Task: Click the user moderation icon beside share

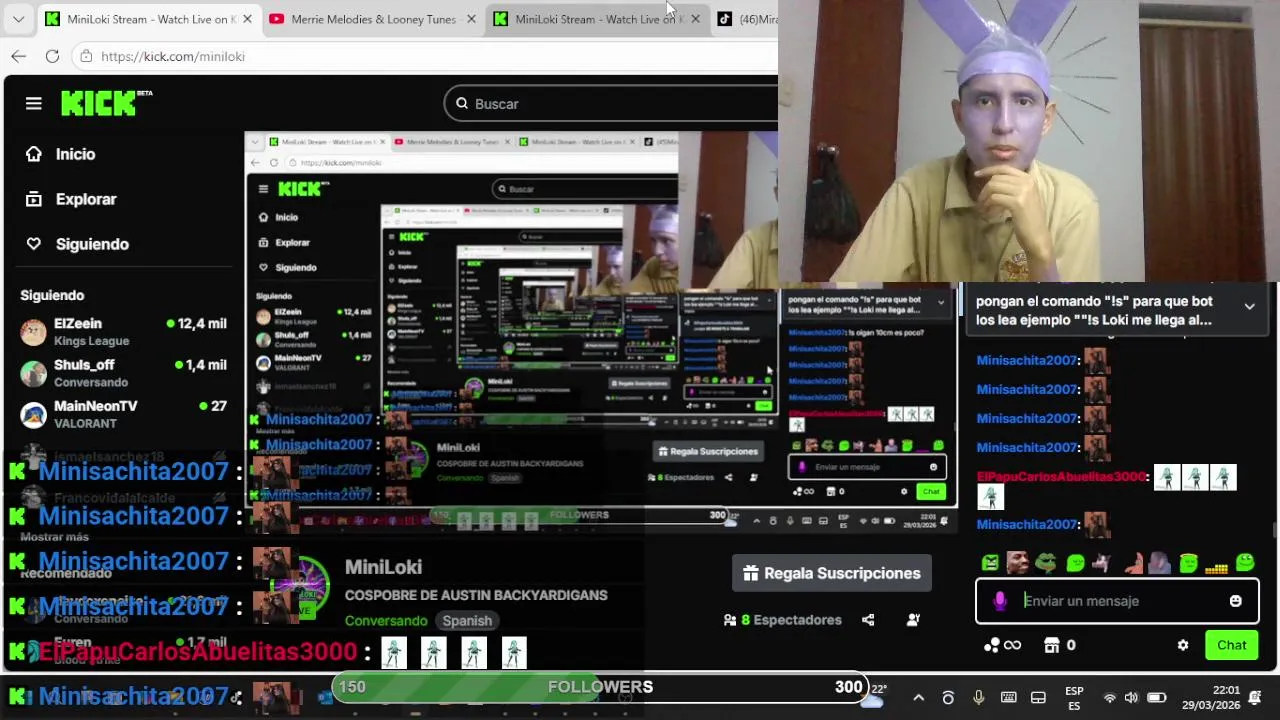Action: (x=913, y=620)
